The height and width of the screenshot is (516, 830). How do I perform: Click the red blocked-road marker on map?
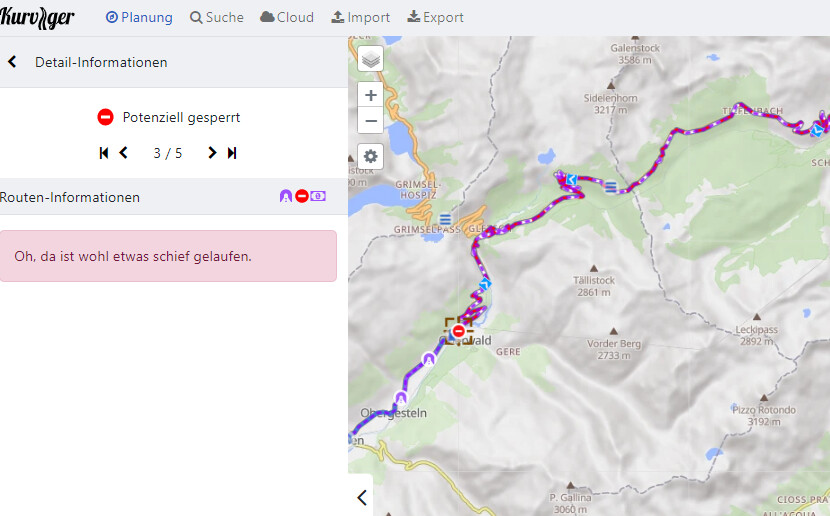[459, 331]
